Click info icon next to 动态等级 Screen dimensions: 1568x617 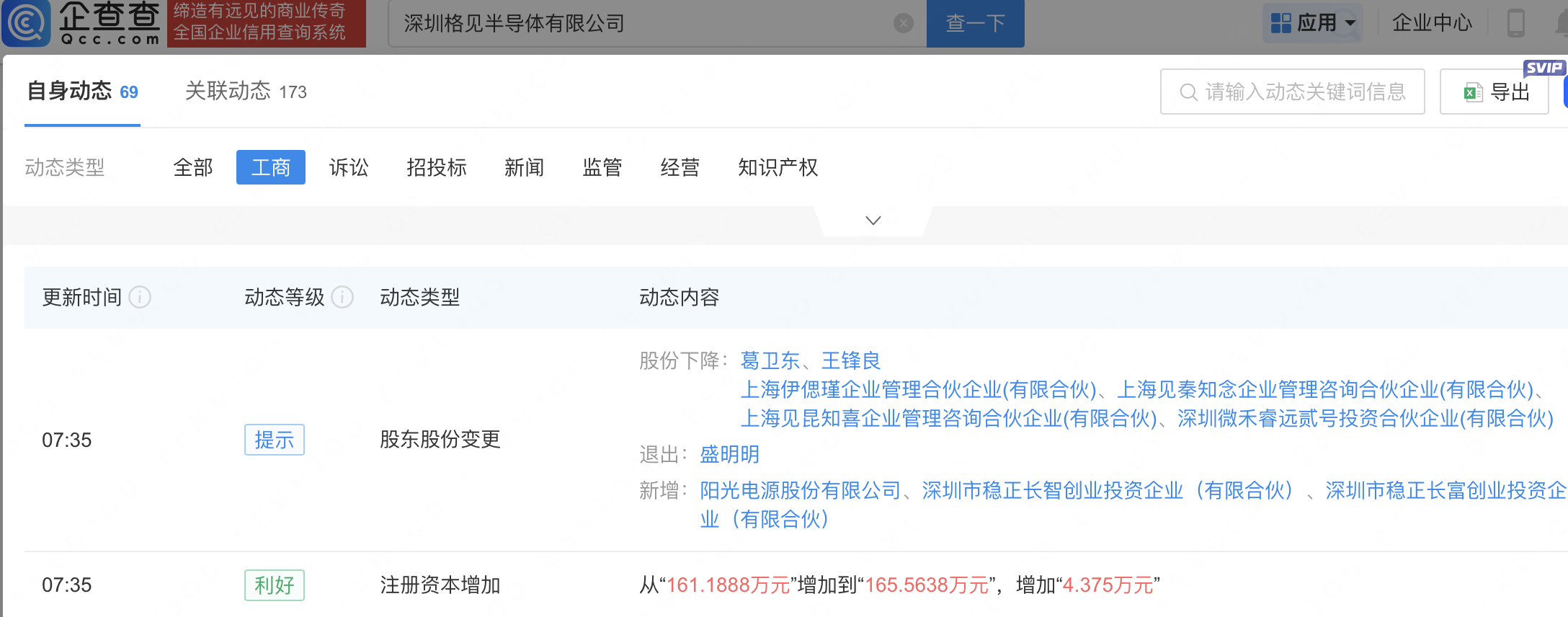coord(342,297)
